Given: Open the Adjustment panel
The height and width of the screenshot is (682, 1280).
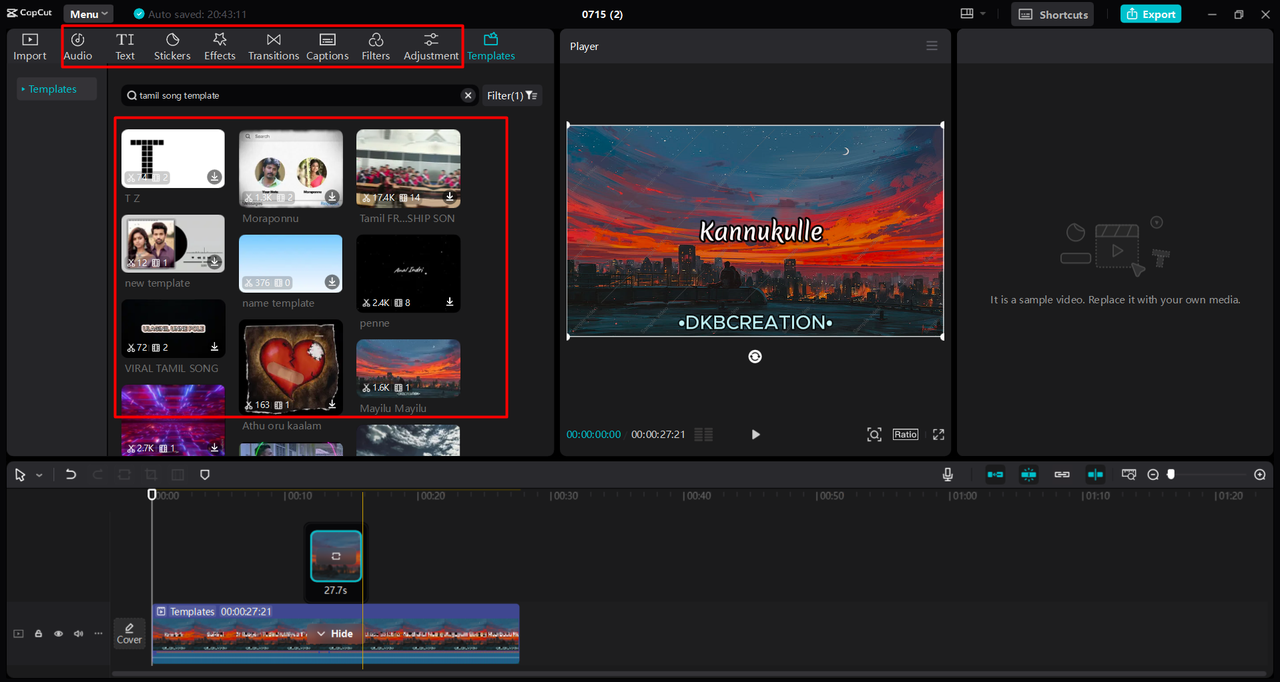Looking at the screenshot, I should coord(431,46).
